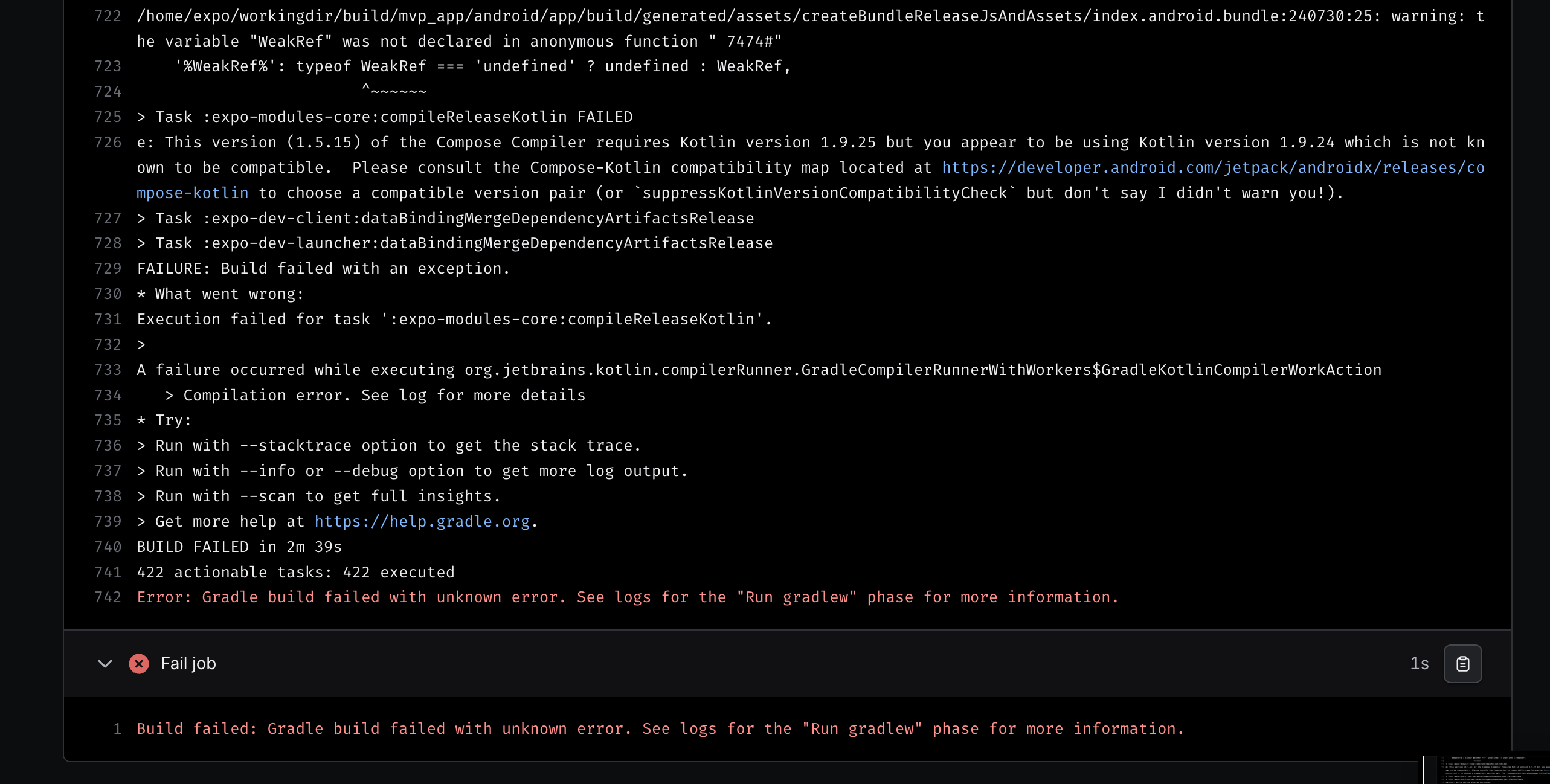Collapse the Fail job section chevron

(105, 664)
